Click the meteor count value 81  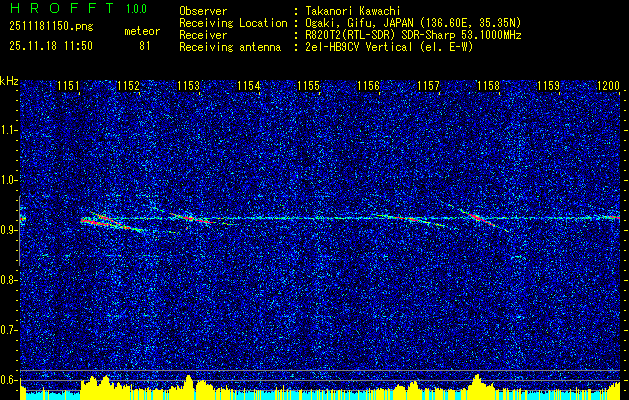click(145, 46)
